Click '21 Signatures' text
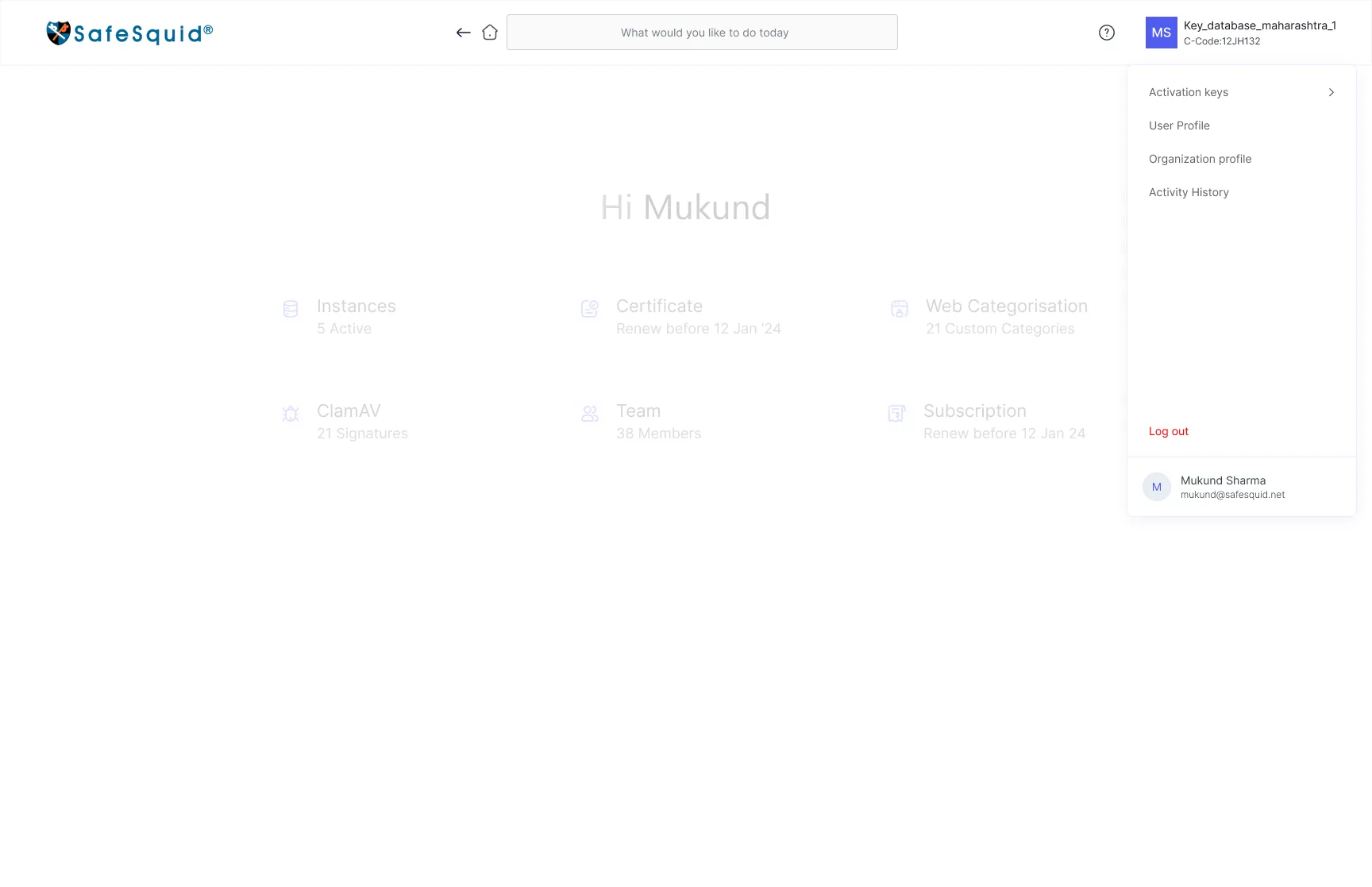This screenshot has height=887, width=1372. point(363,434)
